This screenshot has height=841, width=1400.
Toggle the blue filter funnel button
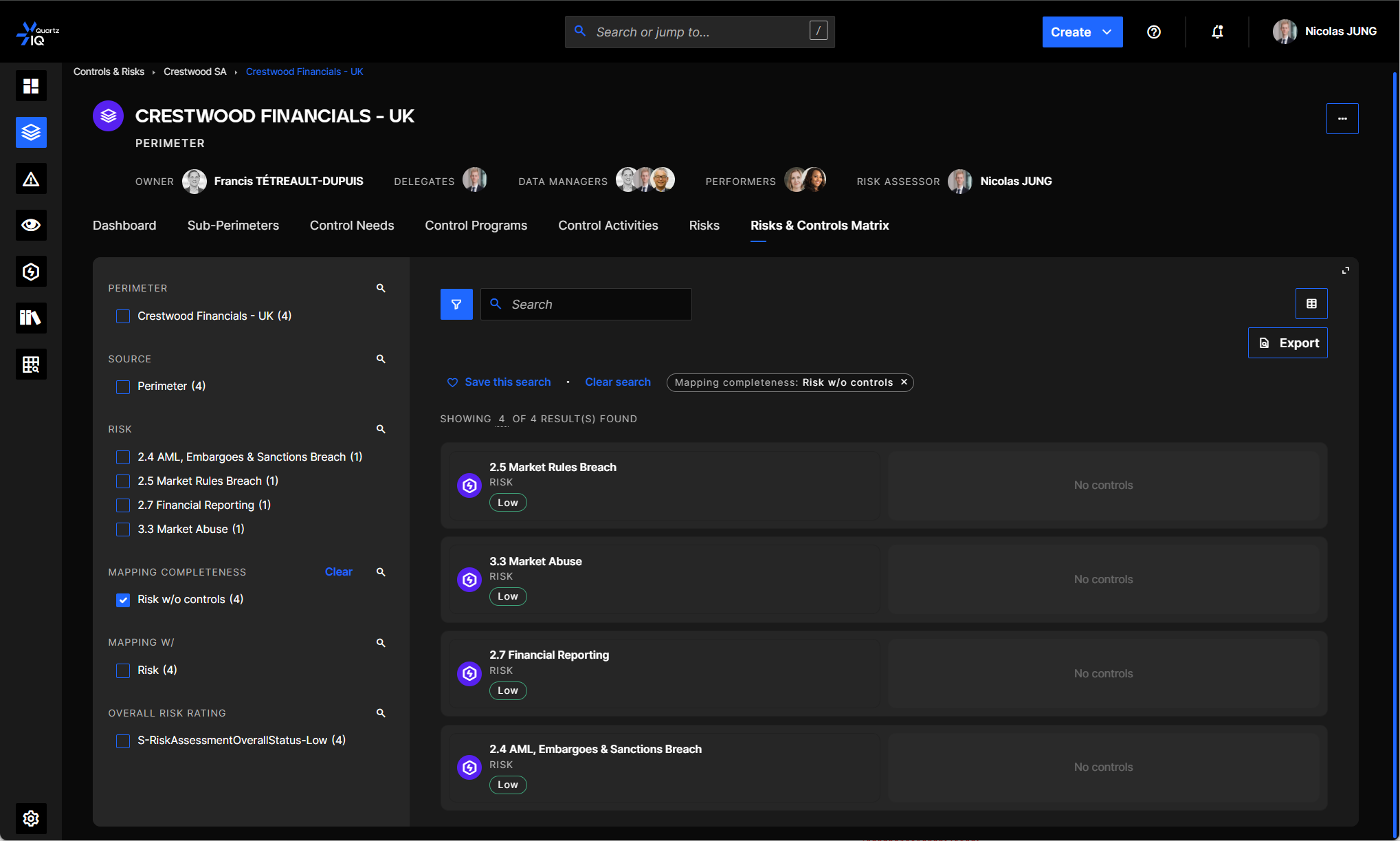(456, 304)
